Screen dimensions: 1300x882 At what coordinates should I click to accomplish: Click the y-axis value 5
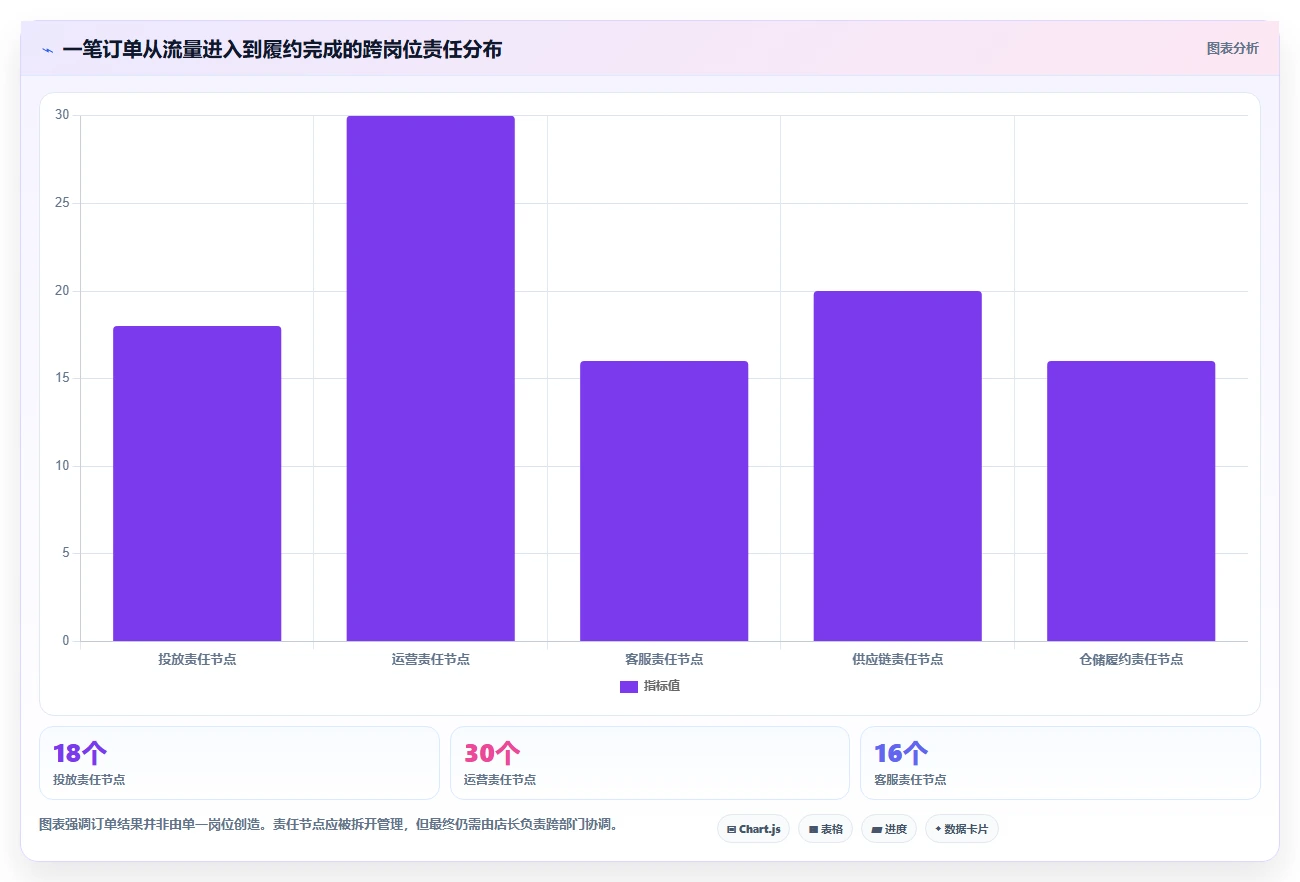point(66,553)
